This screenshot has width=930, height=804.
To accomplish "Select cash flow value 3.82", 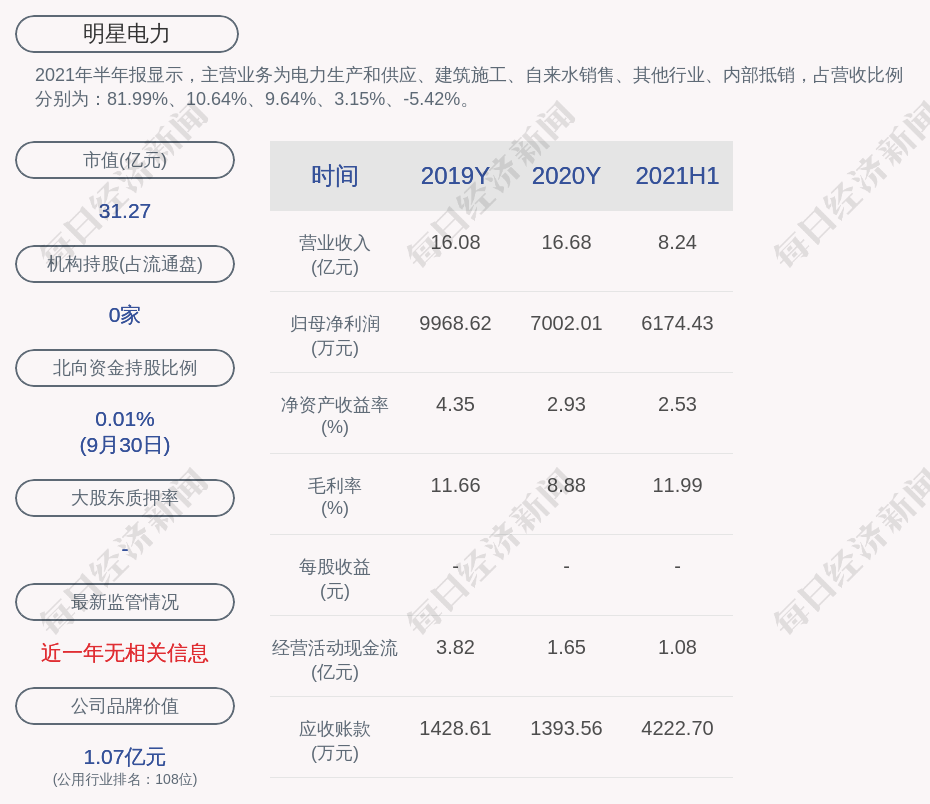I will pos(455,647).
